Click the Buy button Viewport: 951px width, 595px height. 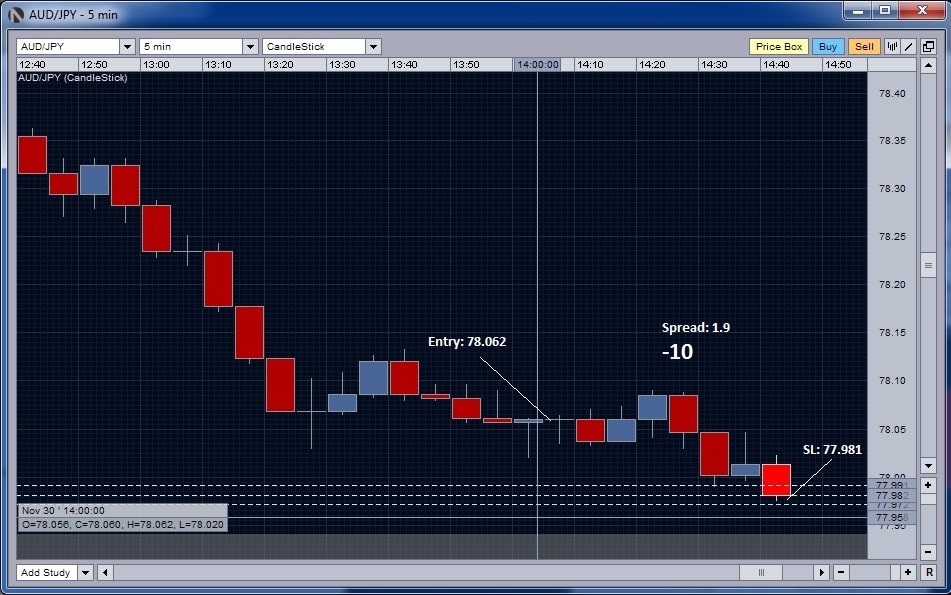pos(827,47)
